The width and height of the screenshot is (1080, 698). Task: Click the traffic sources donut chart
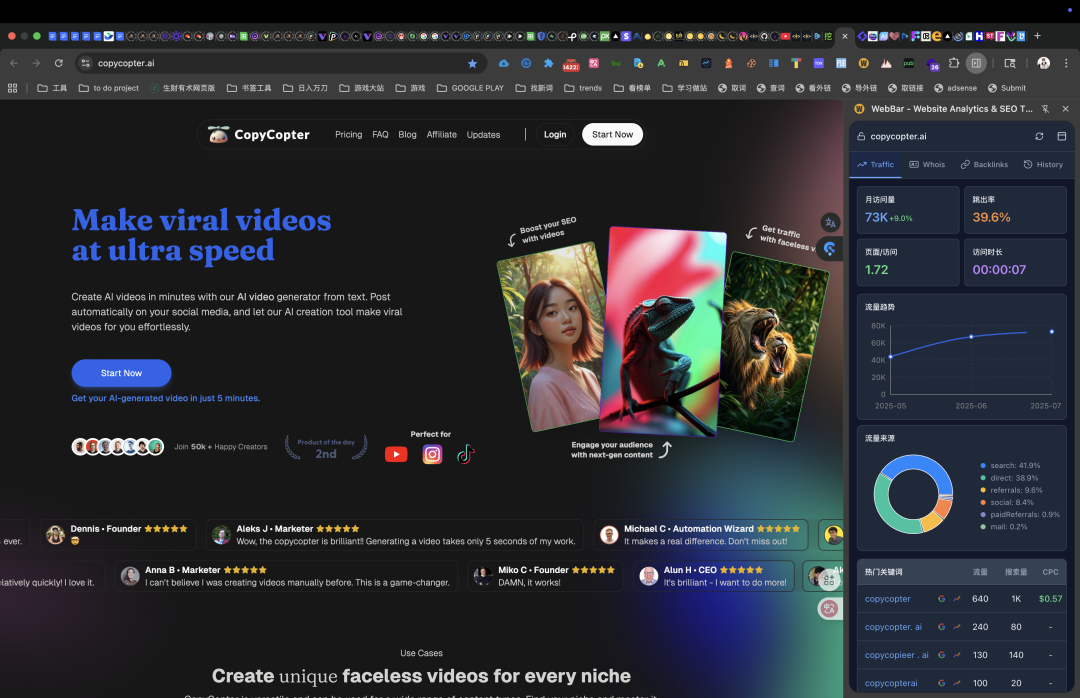click(x=913, y=494)
